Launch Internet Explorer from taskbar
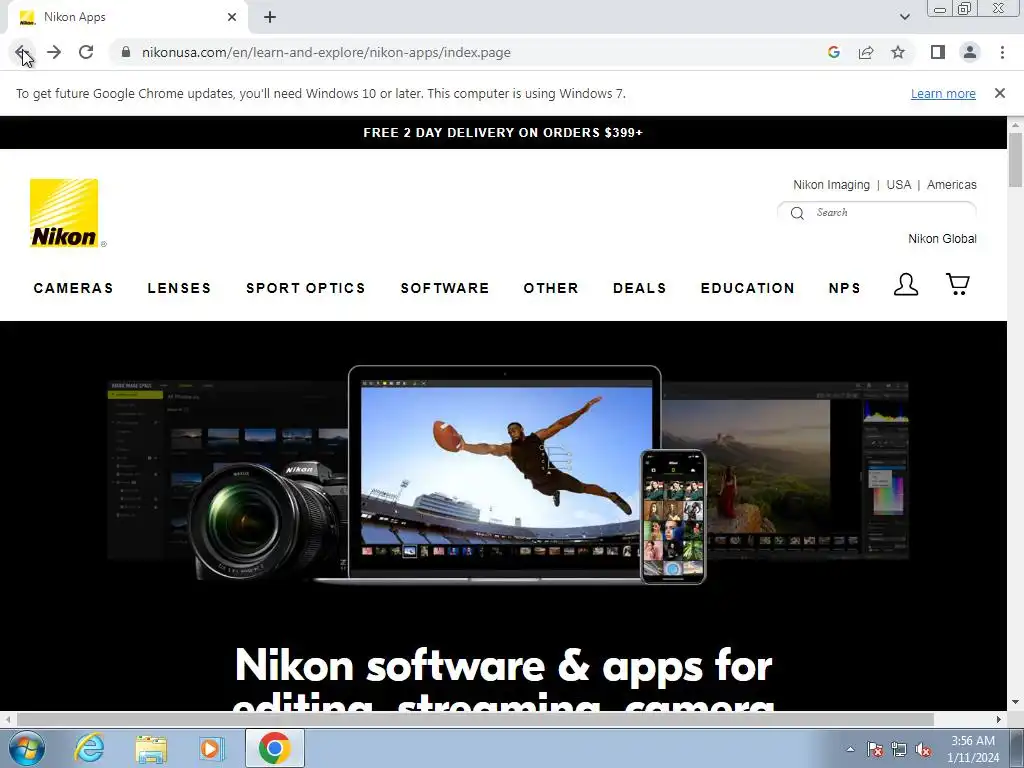 pyautogui.click(x=89, y=748)
